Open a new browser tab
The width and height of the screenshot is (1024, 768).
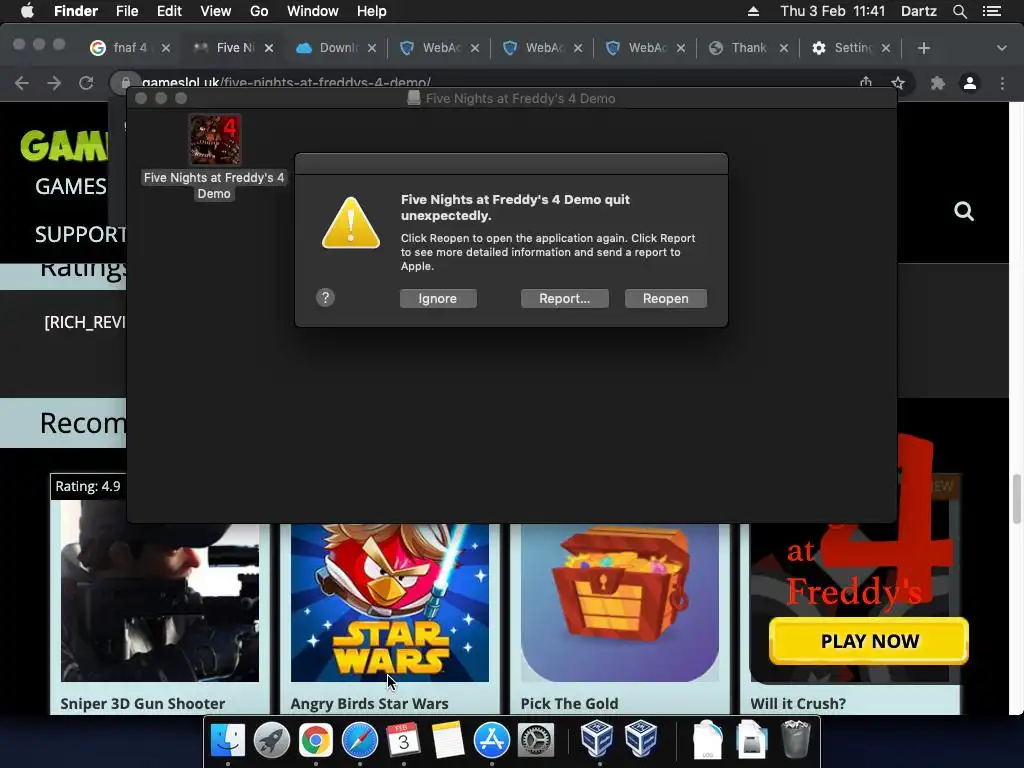click(923, 48)
